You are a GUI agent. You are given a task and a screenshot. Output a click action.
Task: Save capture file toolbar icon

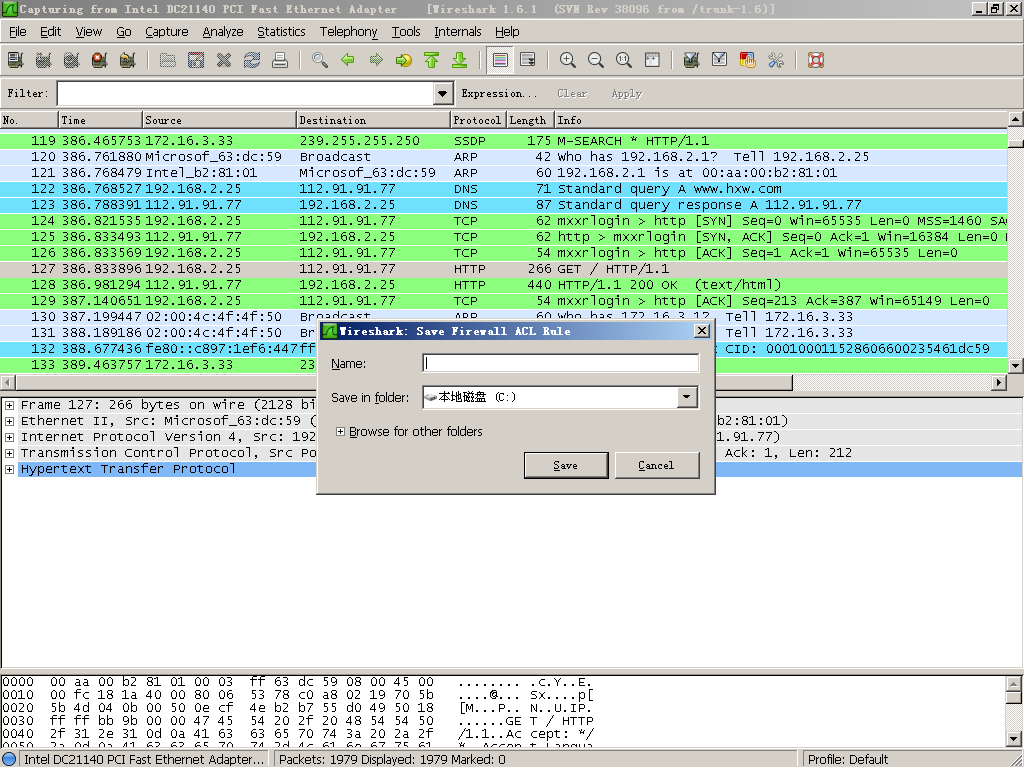[196, 60]
